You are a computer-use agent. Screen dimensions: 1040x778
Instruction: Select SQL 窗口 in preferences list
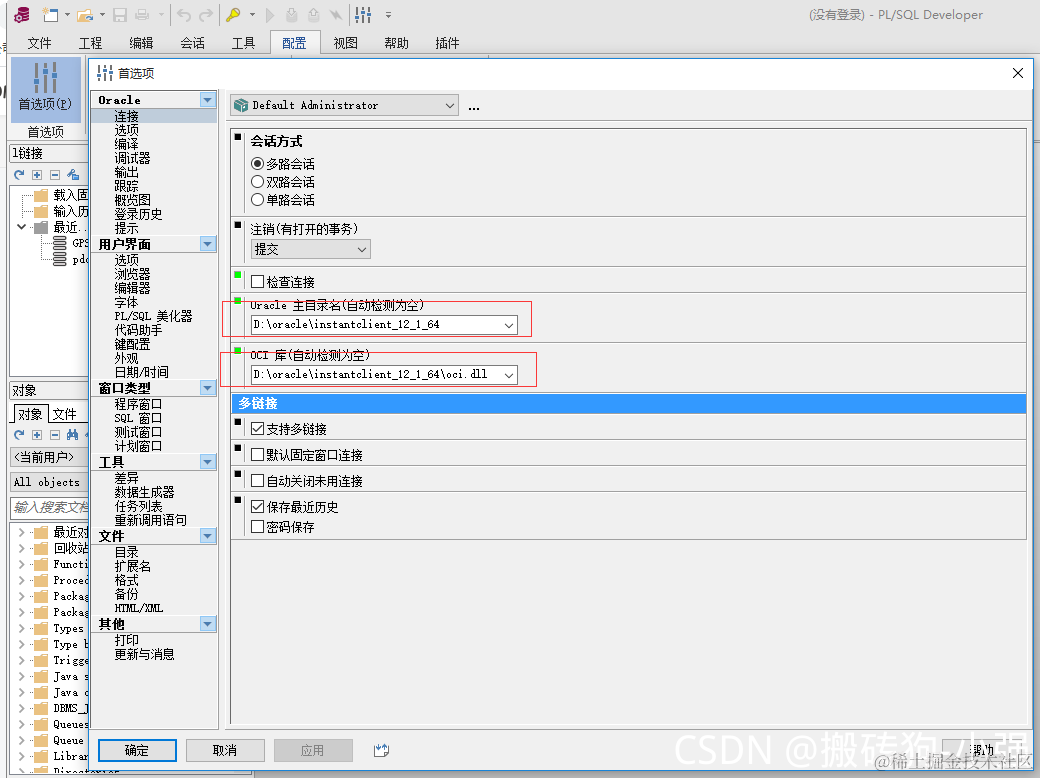[x=138, y=418]
